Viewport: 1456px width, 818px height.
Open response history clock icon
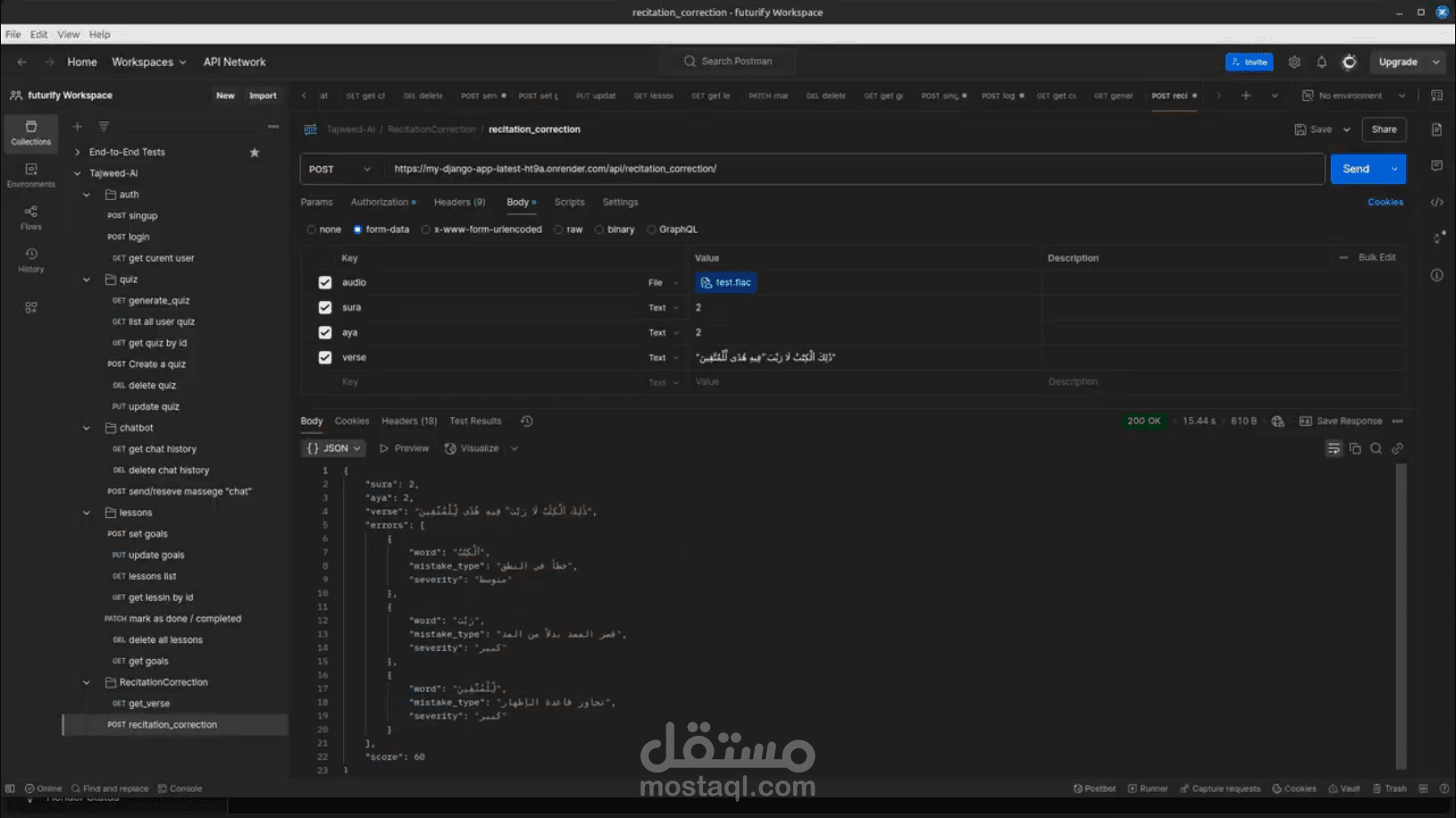527,422
